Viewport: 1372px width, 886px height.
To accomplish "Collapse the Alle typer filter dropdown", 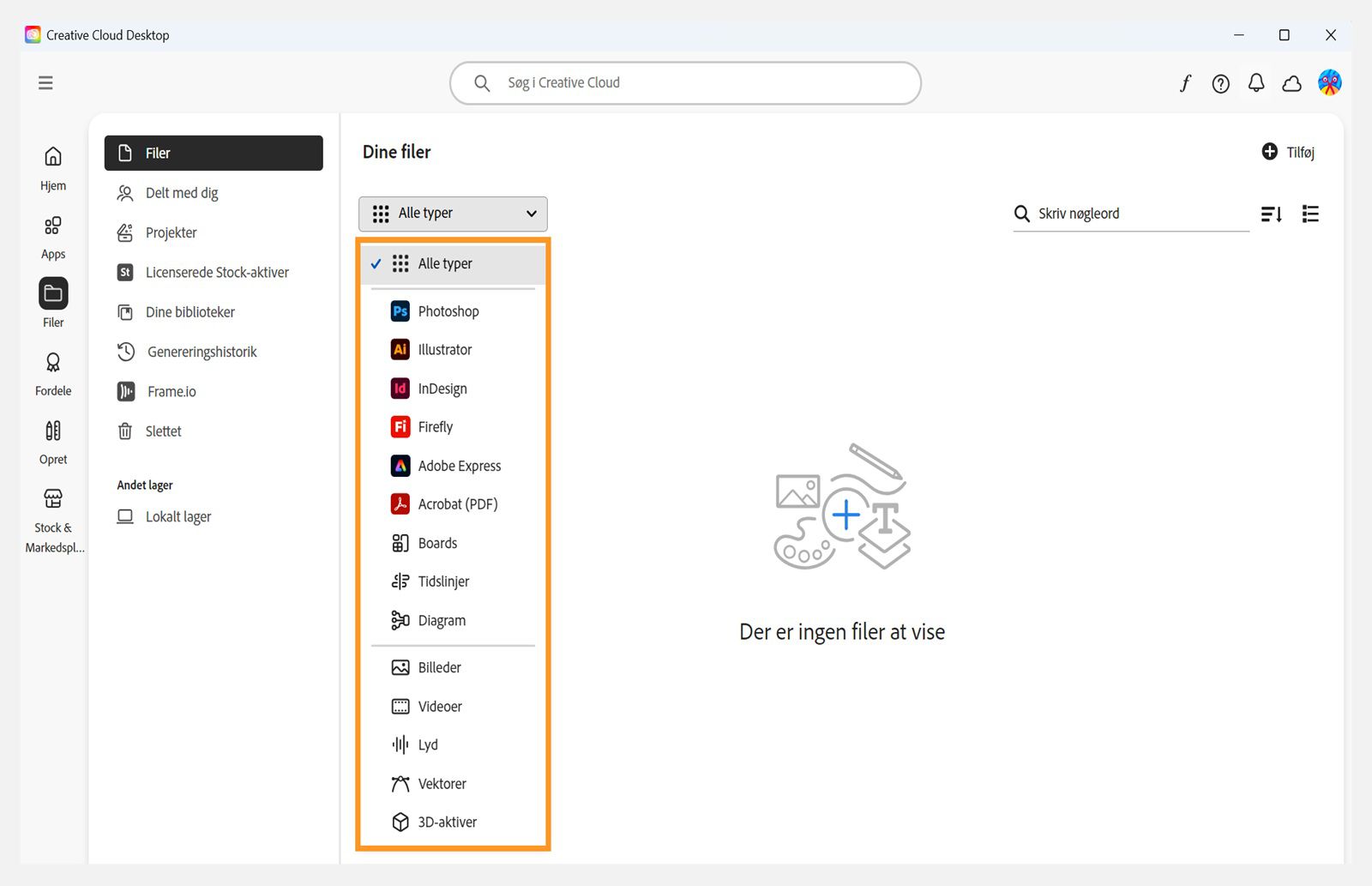I will (453, 214).
